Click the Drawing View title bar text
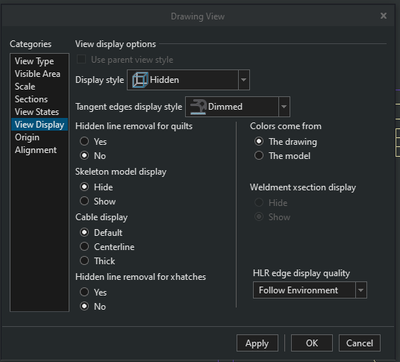The height and width of the screenshot is (362, 400). (198, 16)
